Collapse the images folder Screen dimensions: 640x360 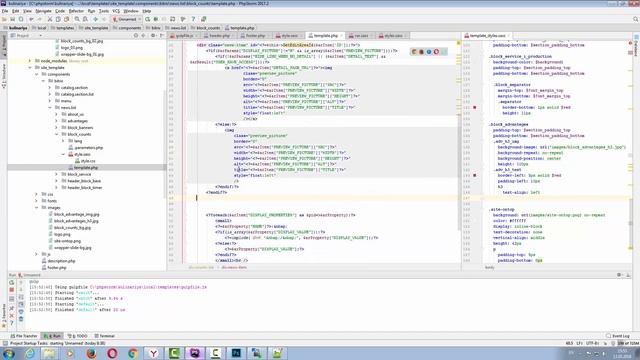[x=36, y=208]
